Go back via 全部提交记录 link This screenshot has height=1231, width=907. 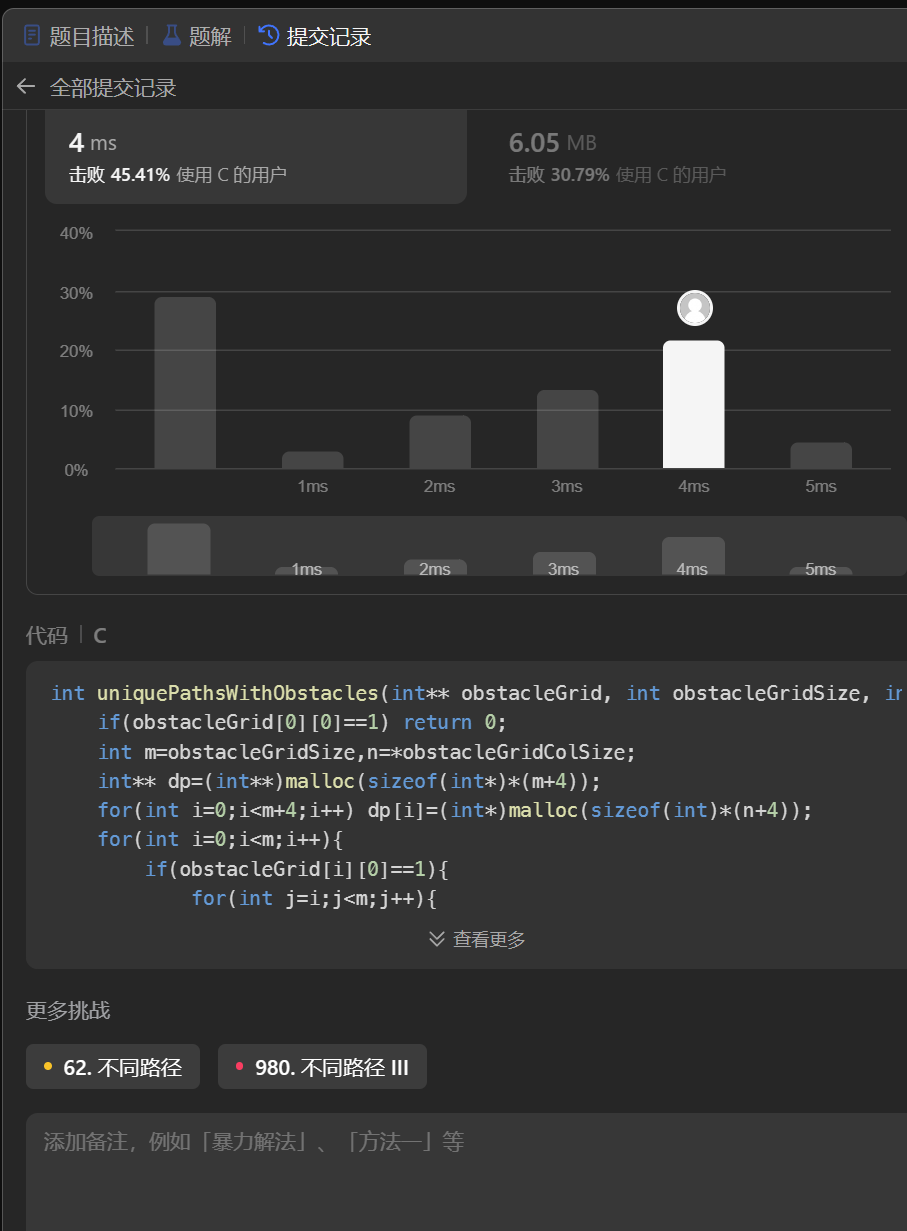[x=113, y=88]
